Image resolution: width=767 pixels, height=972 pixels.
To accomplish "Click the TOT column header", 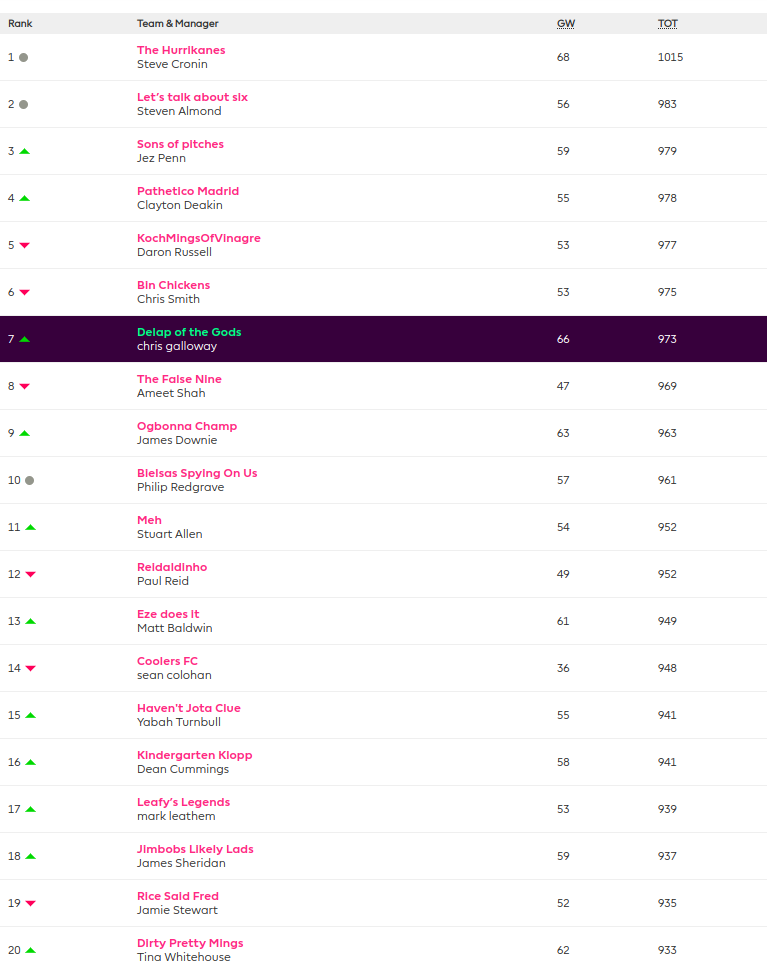I will point(667,23).
